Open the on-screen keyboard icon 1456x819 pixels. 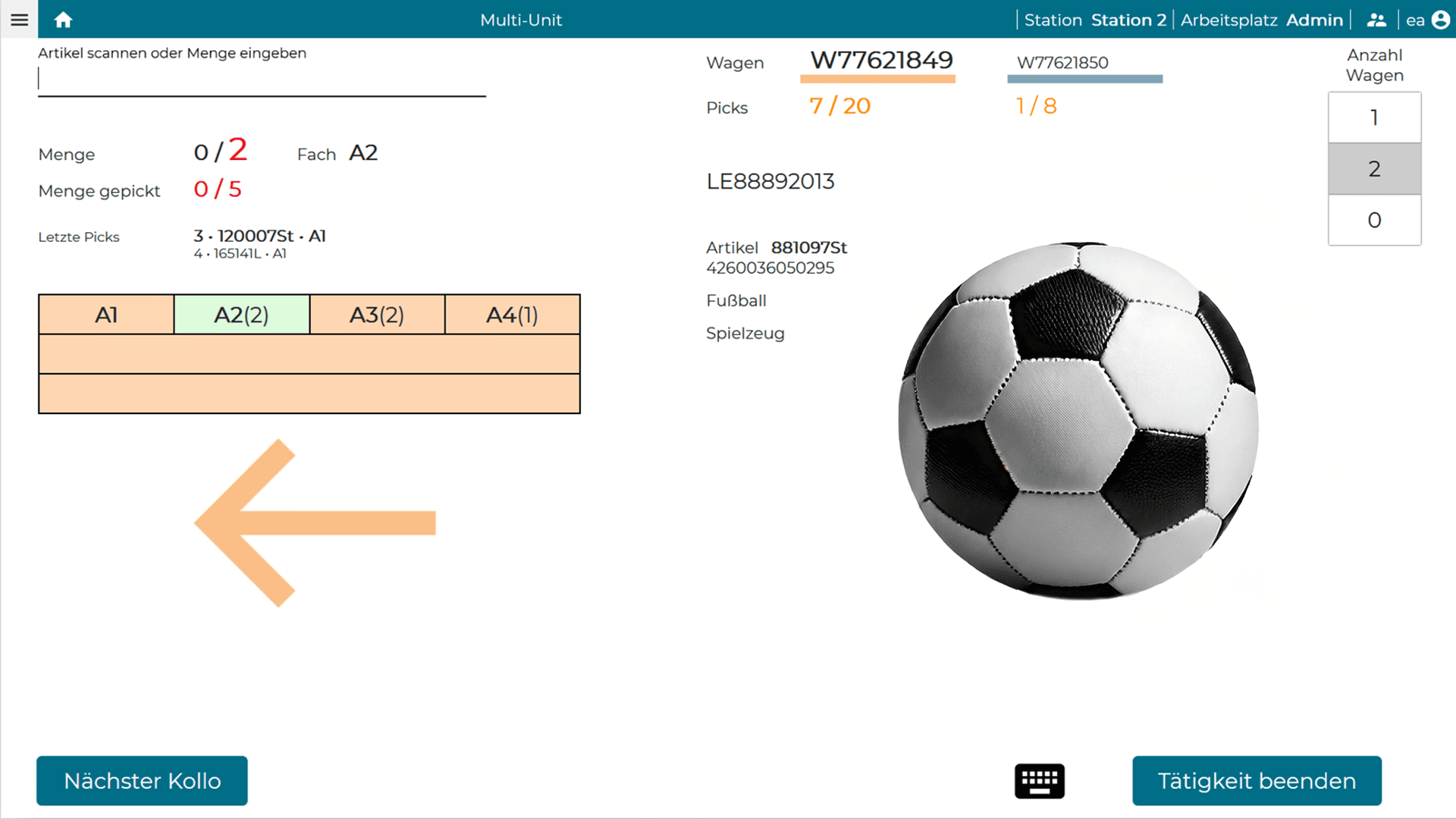click(x=1040, y=781)
